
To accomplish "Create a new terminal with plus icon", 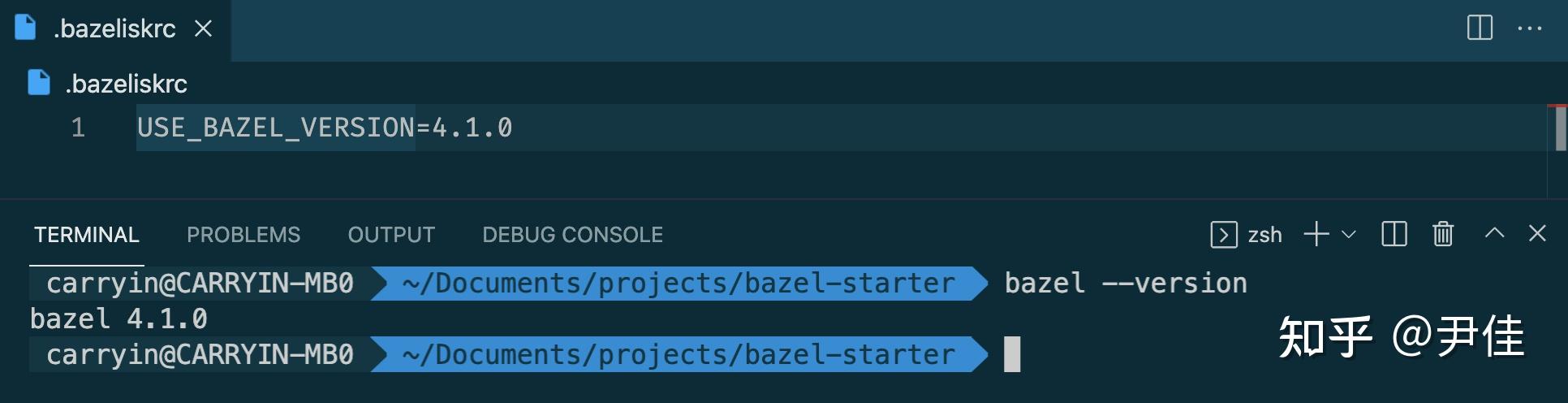I will pos(1316,235).
